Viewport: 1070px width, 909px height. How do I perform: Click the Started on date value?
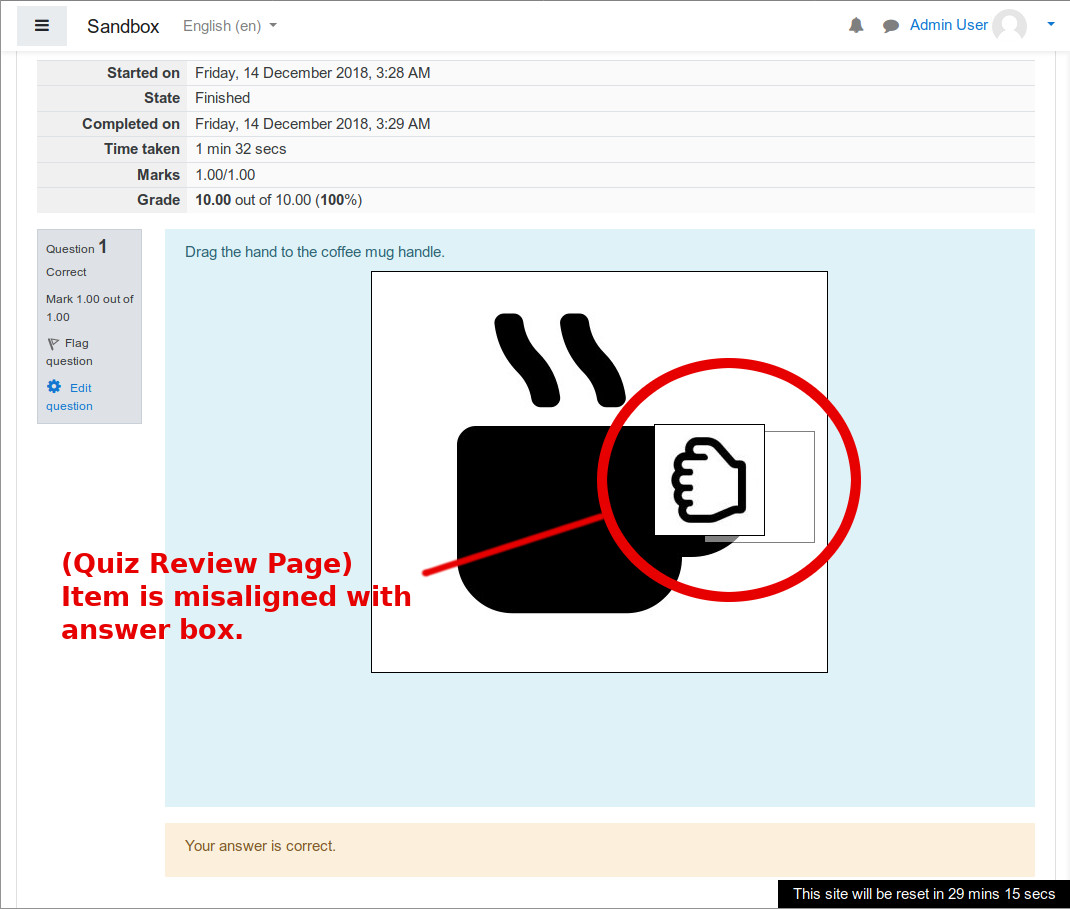(313, 73)
